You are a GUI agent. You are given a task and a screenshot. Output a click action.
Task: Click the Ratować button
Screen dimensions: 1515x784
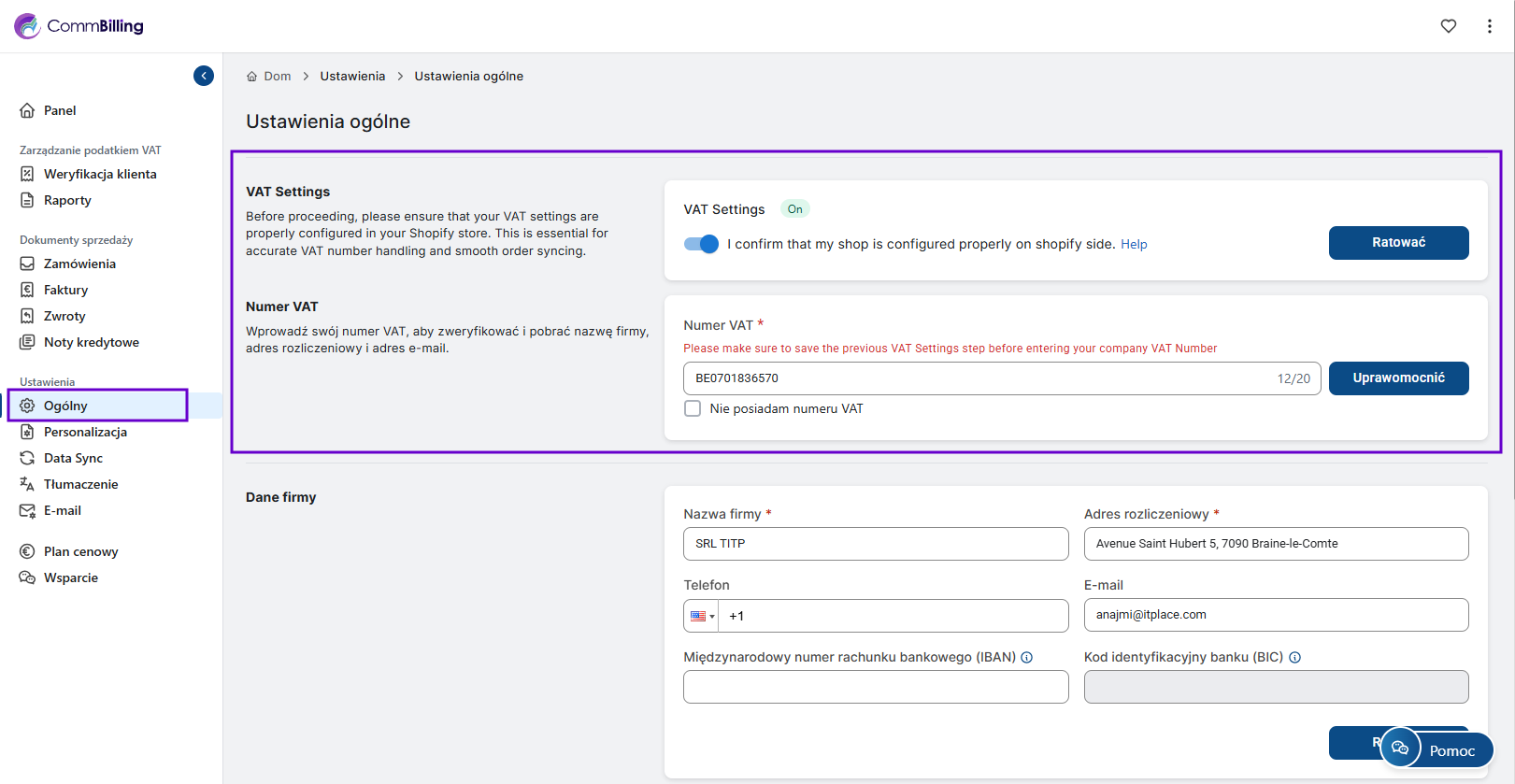[x=1398, y=243]
